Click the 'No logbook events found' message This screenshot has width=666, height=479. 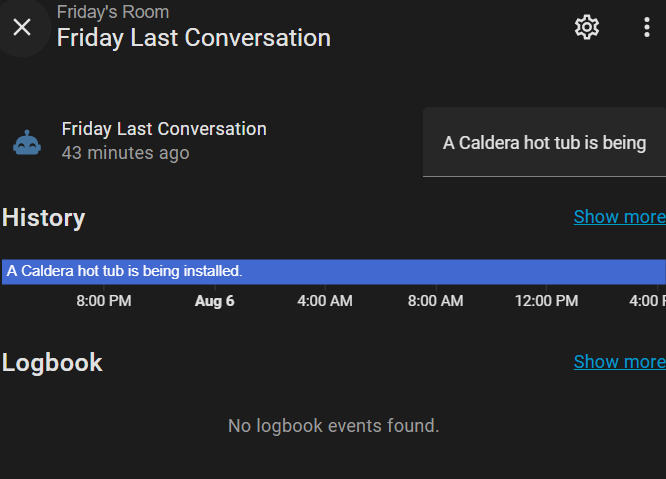point(333,426)
